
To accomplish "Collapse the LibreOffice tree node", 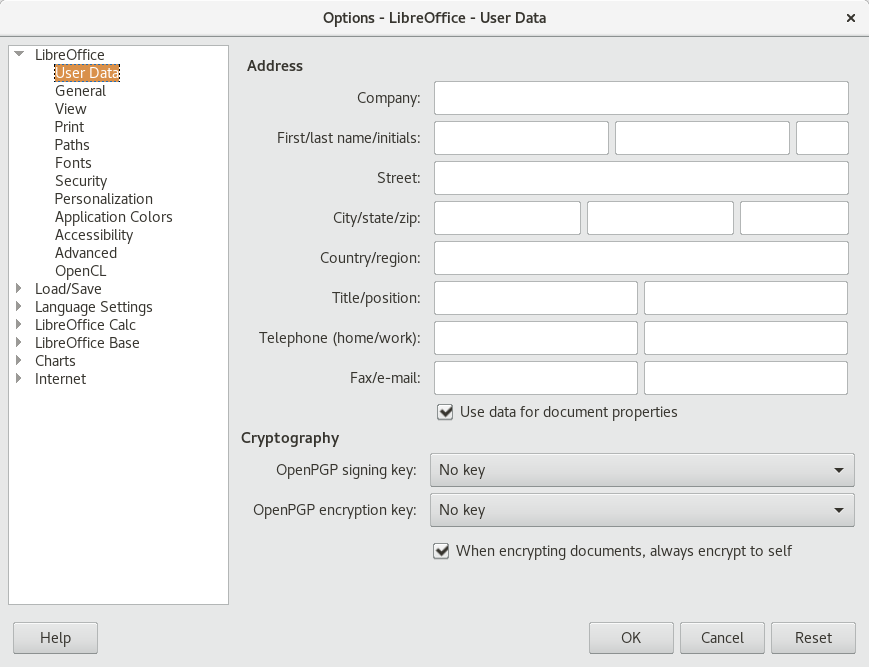I will coord(19,54).
